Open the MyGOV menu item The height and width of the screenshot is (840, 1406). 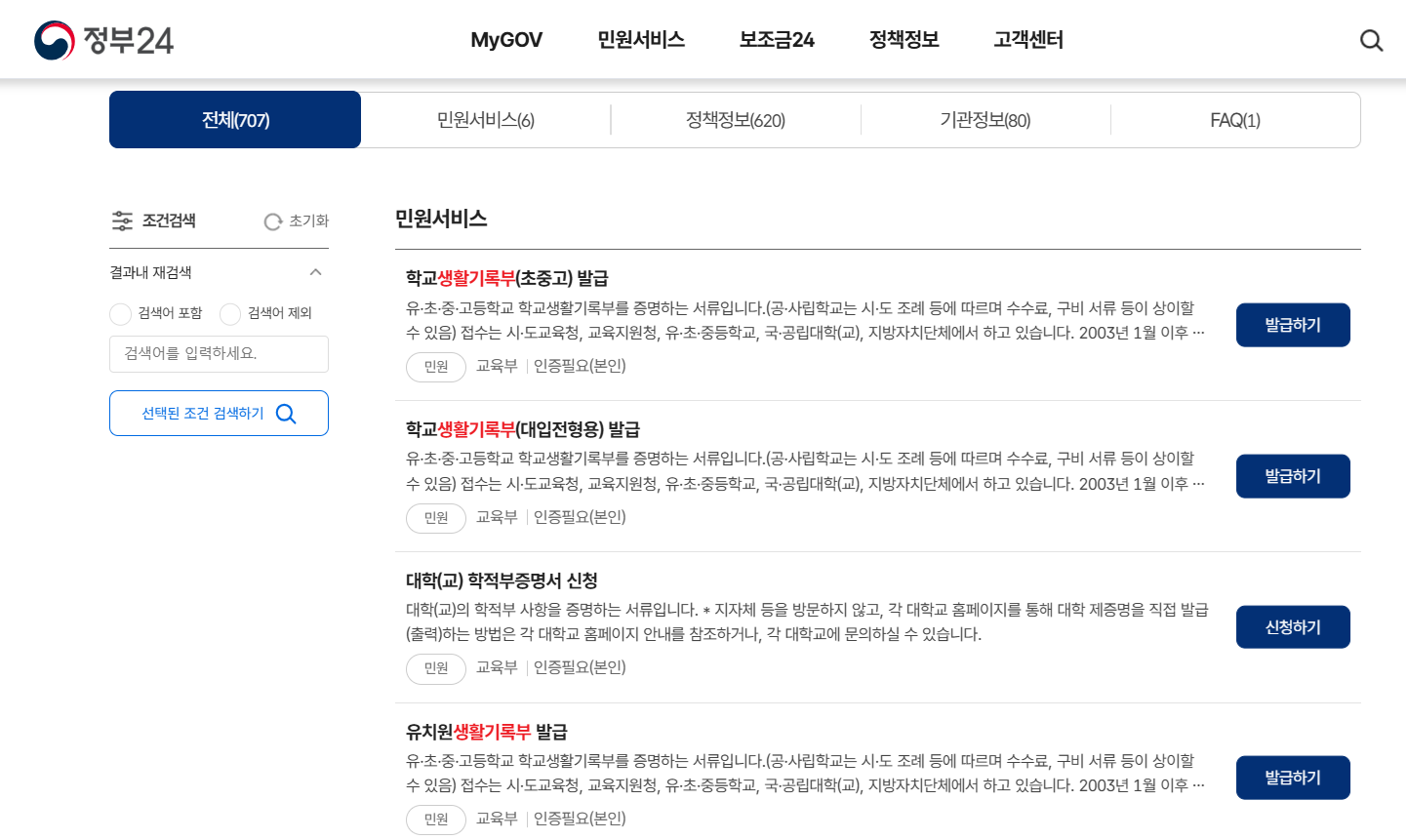[x=505, y=40]
